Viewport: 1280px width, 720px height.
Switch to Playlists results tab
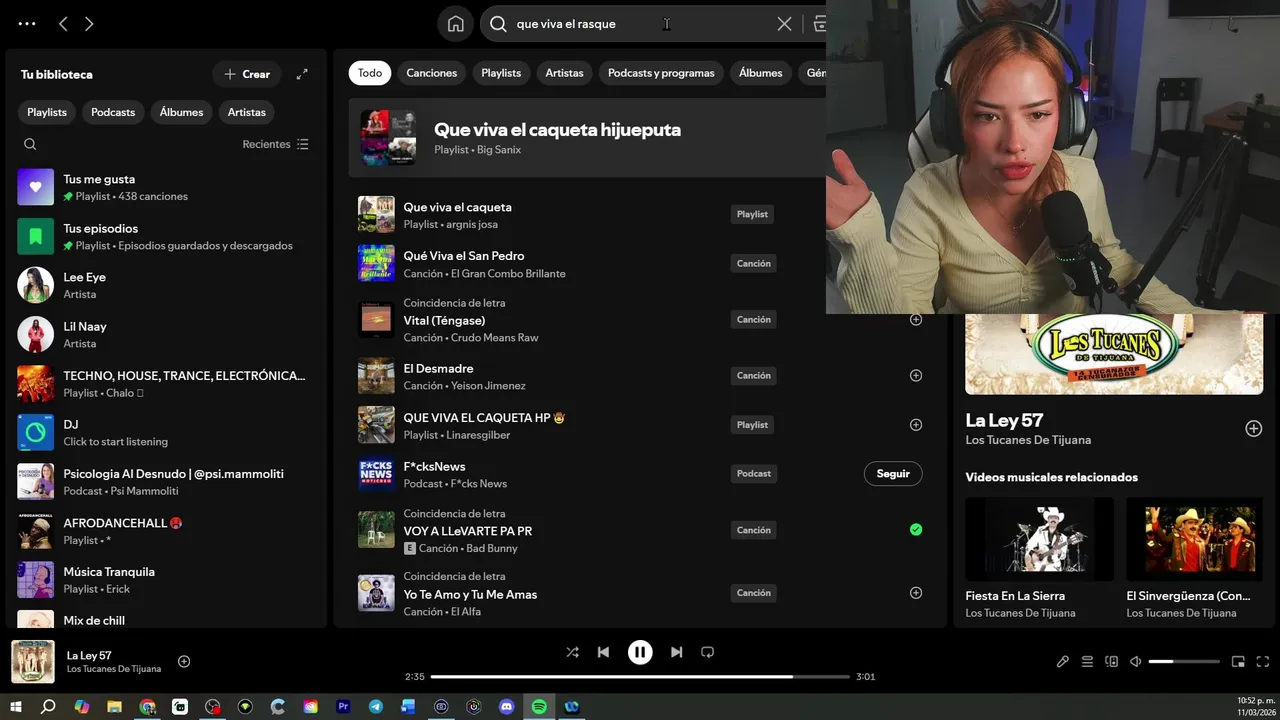click(501, 73)
